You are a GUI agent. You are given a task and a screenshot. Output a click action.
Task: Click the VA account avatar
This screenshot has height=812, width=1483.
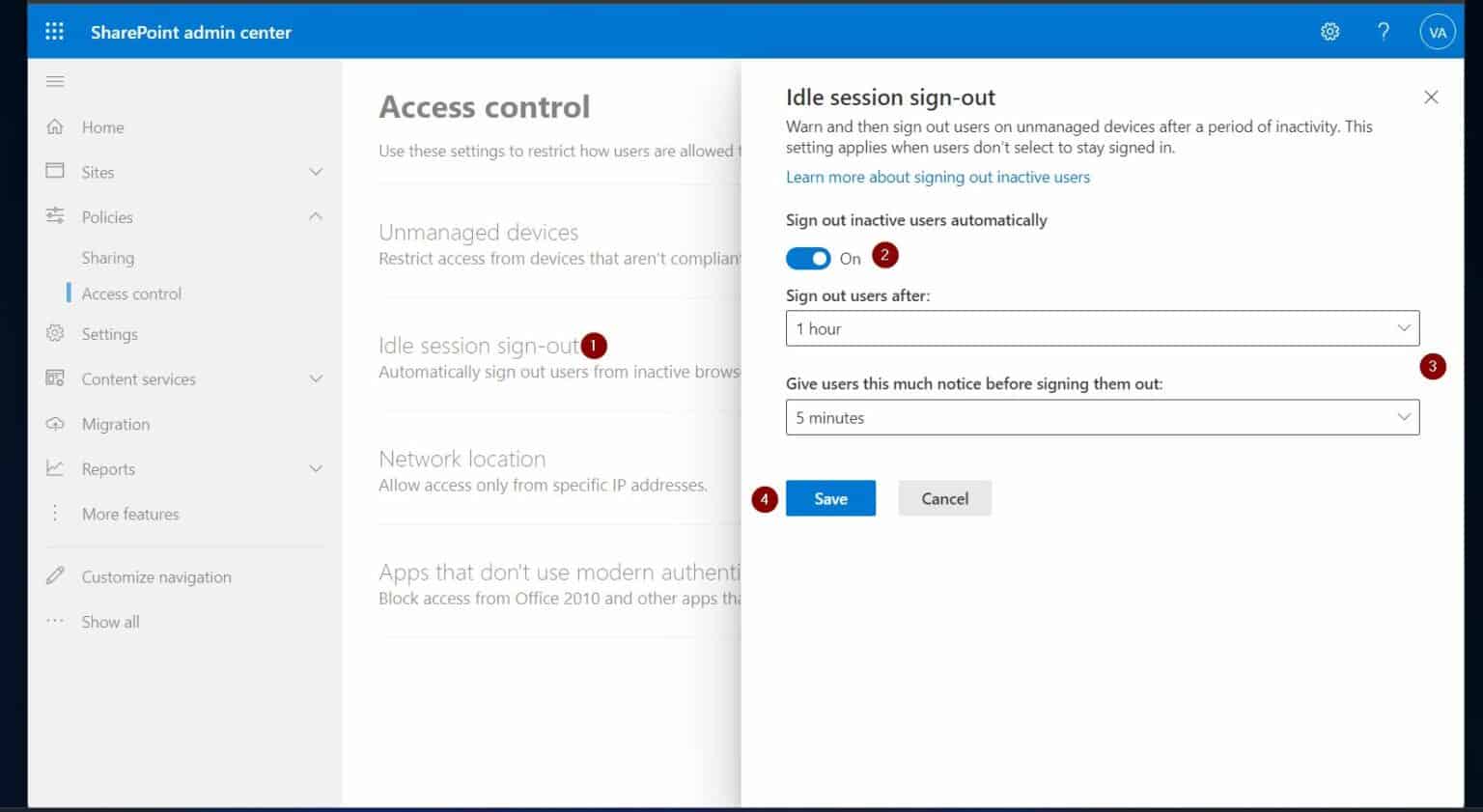pos(1438,31)
